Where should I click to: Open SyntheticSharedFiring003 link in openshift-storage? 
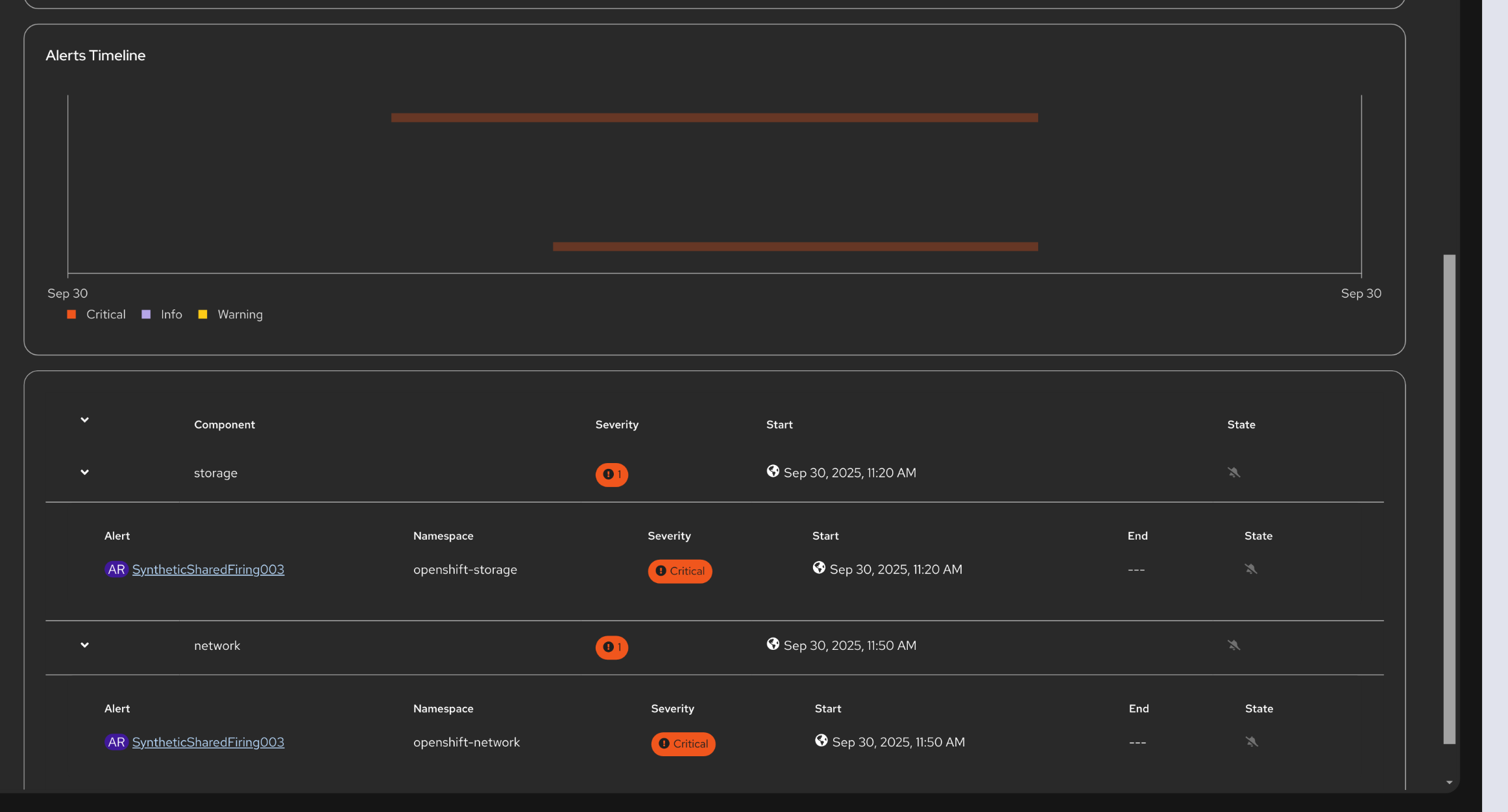point(208,569)
